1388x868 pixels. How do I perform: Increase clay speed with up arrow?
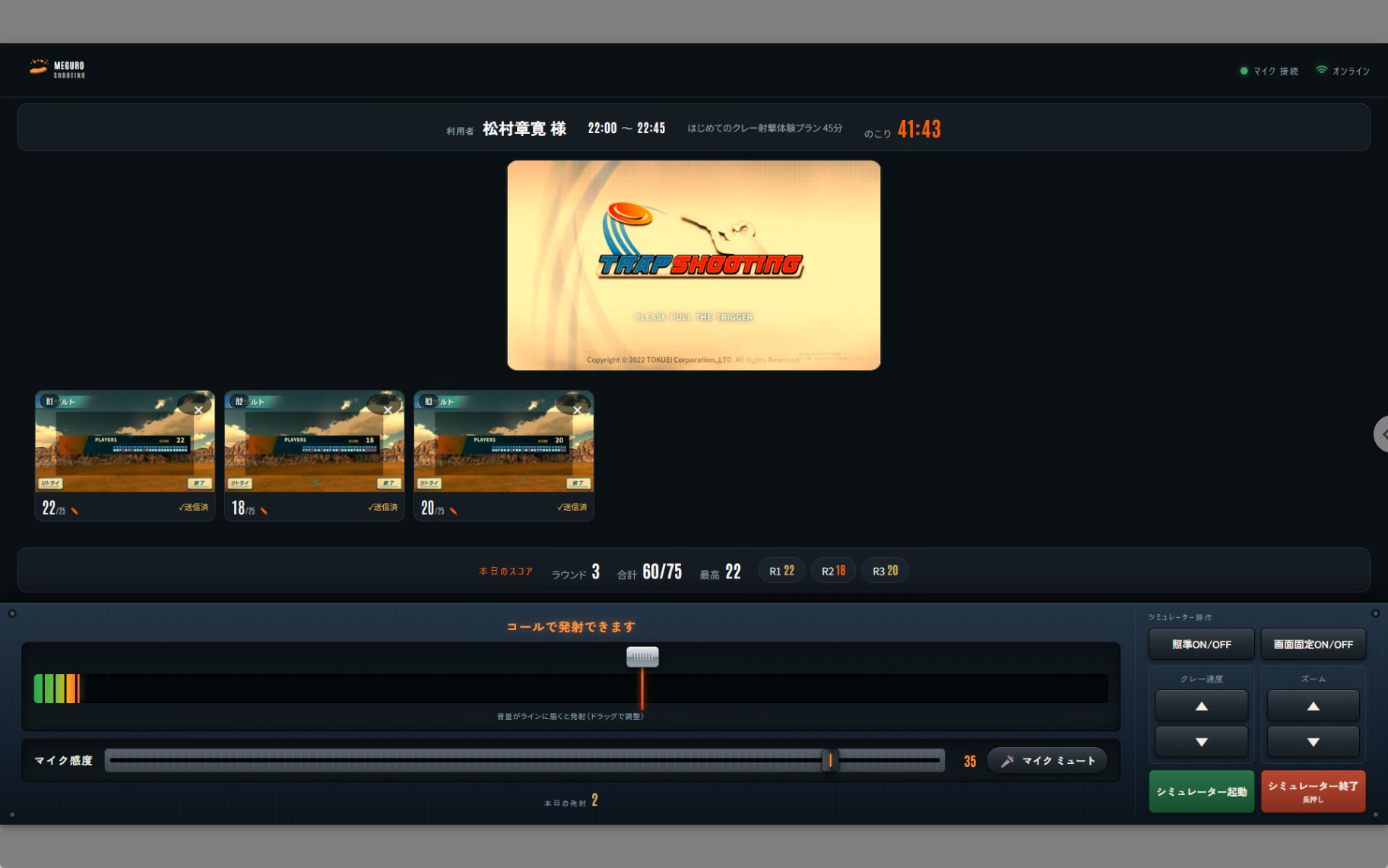[x=1201, y=706]
